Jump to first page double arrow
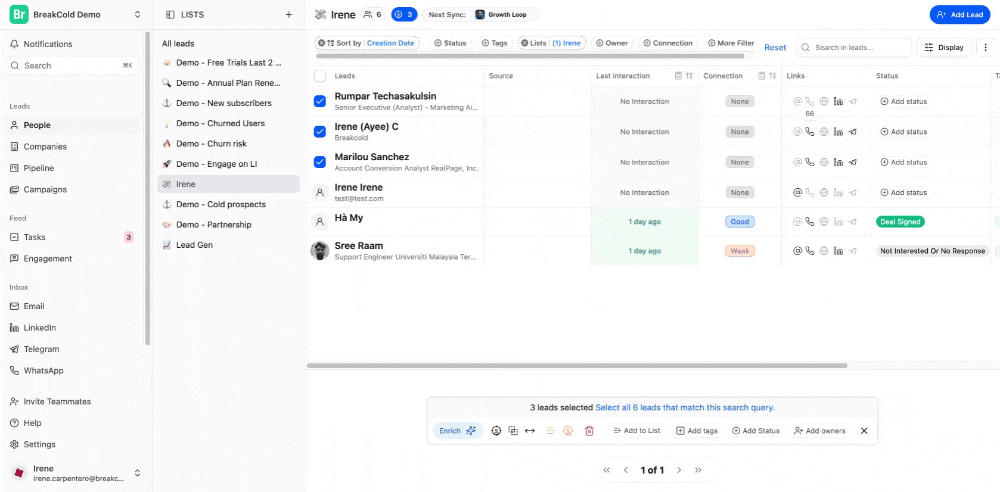This screenshot has width=1000, height=492. click(x=607, y=470)
